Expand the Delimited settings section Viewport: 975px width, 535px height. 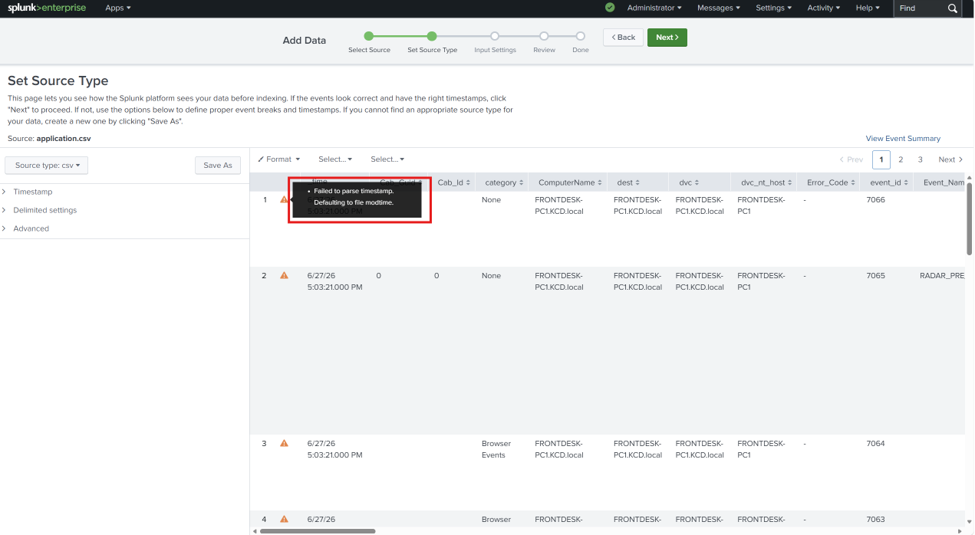point(44,210)
